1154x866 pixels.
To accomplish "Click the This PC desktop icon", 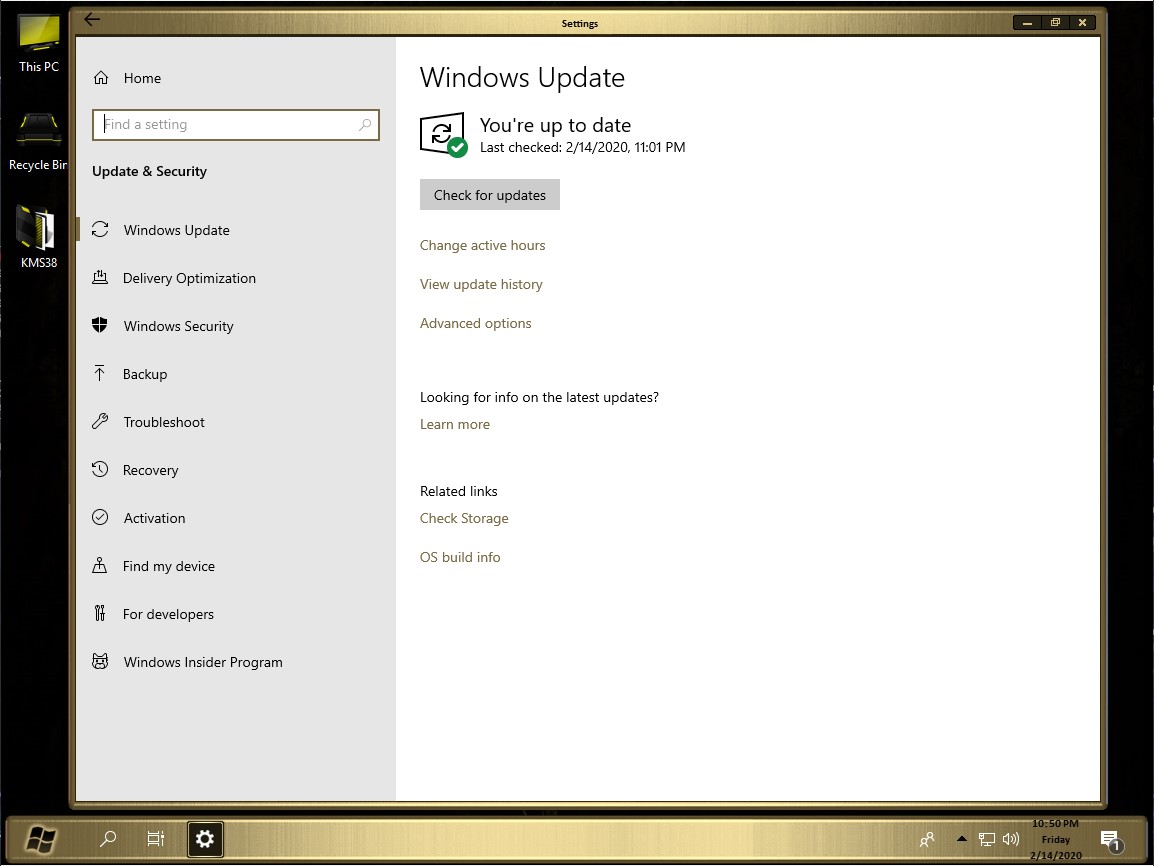I will coord(38,43).
